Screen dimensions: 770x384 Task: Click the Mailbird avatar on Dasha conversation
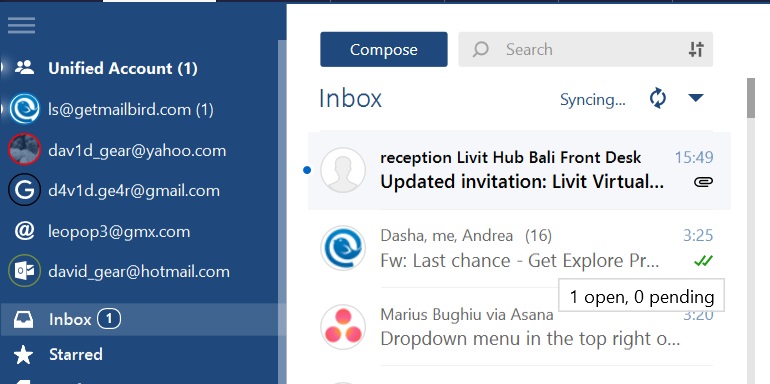tap(343, 248)
